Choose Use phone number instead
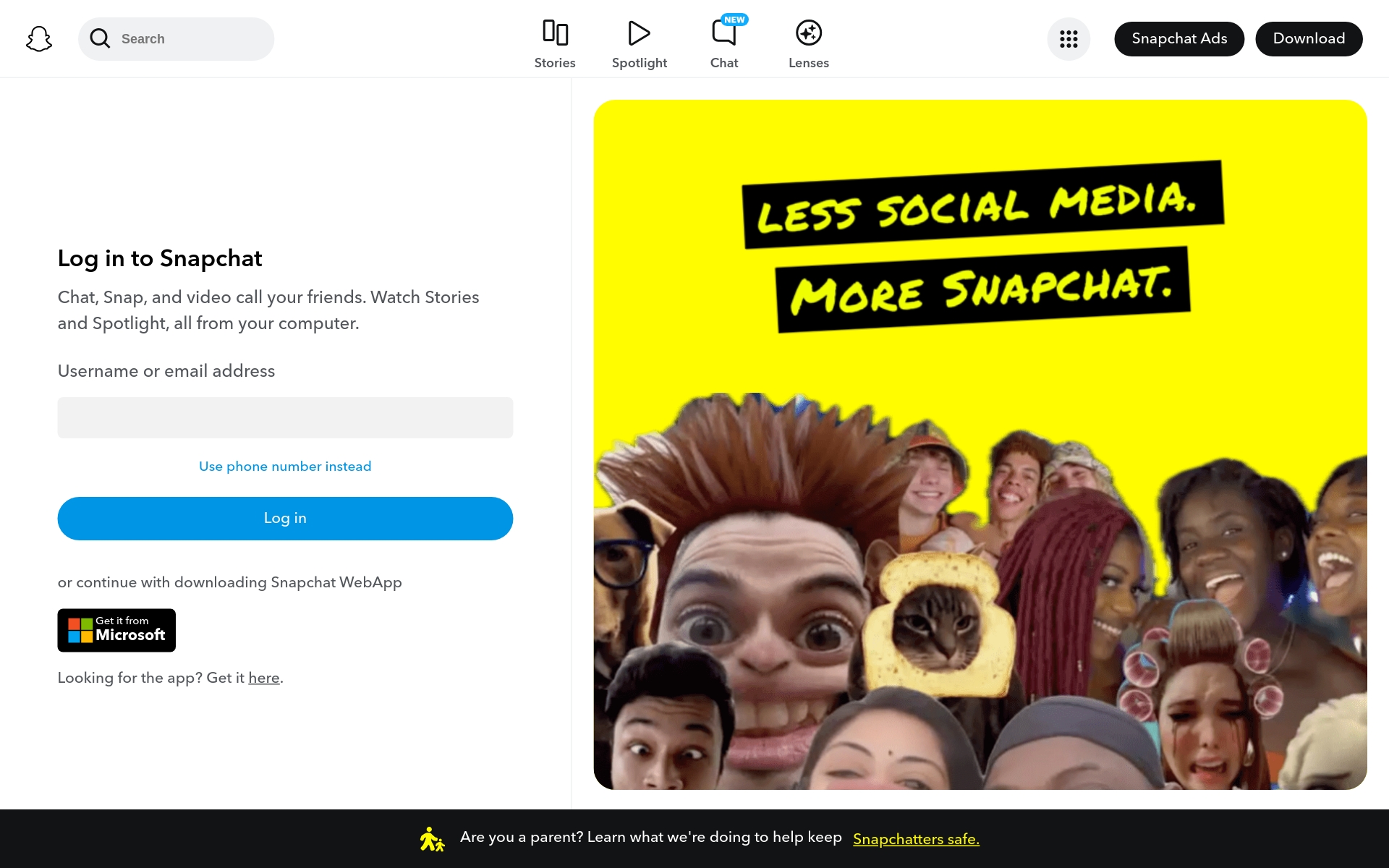This screenshot has height=868, width=1389. coord(285,467)
